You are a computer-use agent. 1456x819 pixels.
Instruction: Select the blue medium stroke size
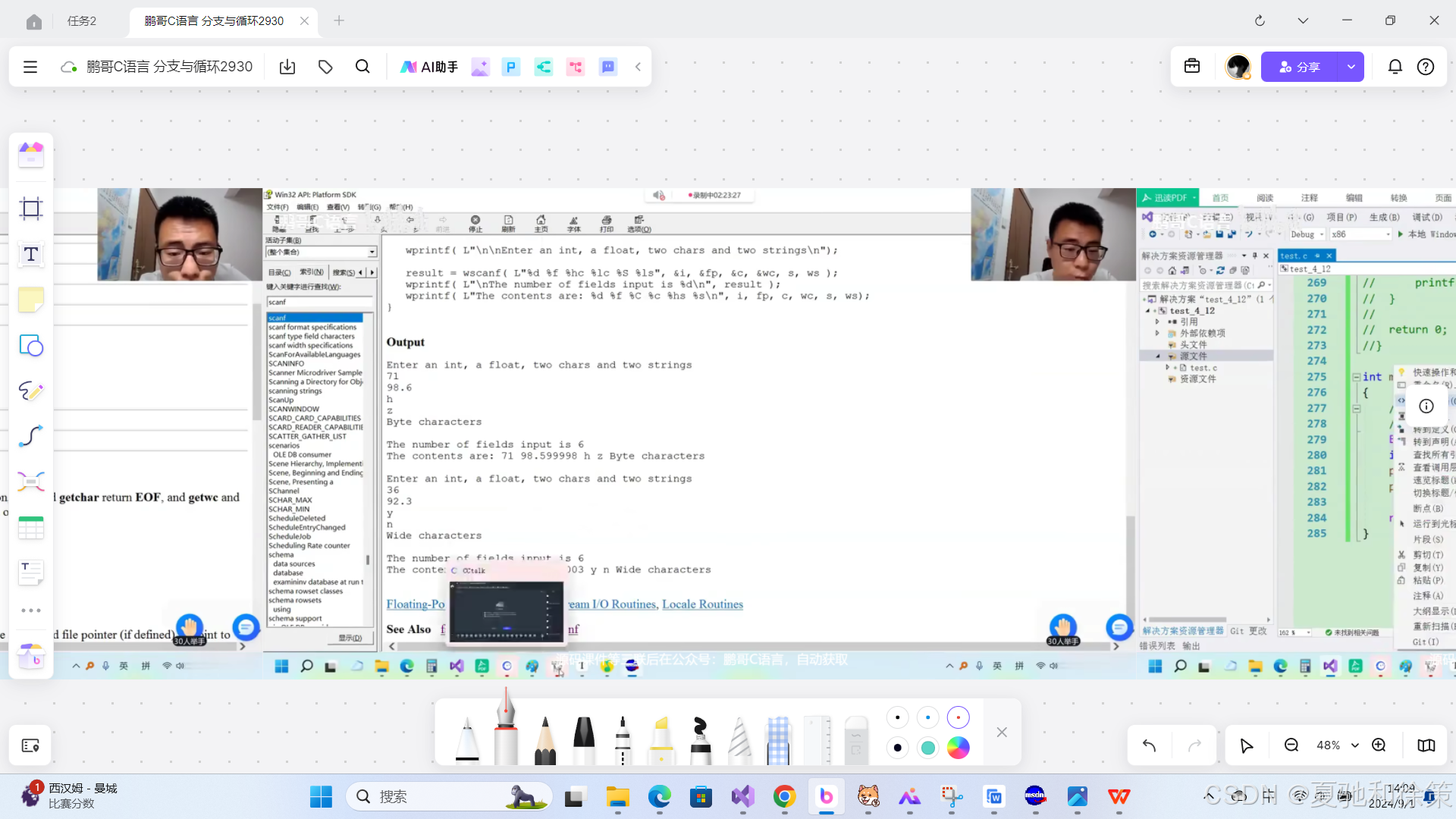click(x=927, y=717)
